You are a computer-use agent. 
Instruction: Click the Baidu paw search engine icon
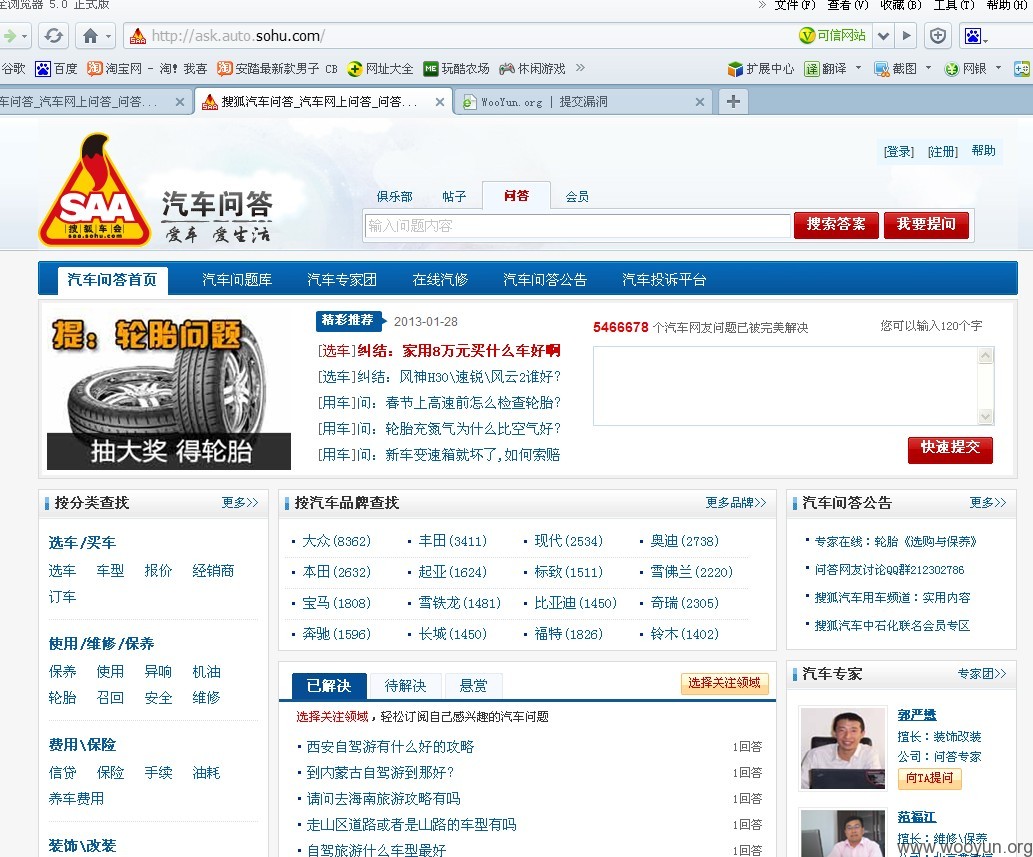[x=972, y=36]
